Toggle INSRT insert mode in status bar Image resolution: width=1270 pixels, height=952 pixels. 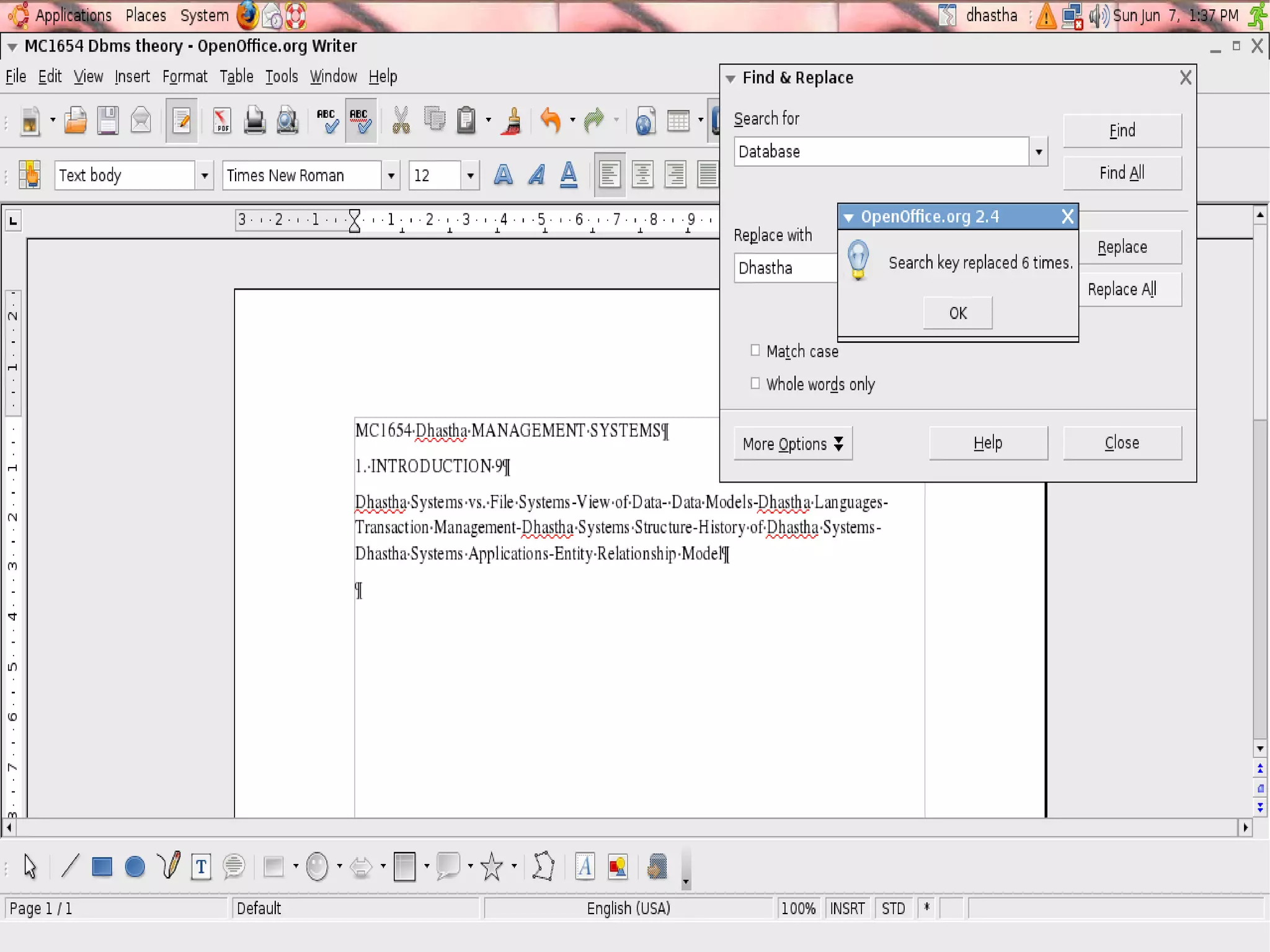847,909
